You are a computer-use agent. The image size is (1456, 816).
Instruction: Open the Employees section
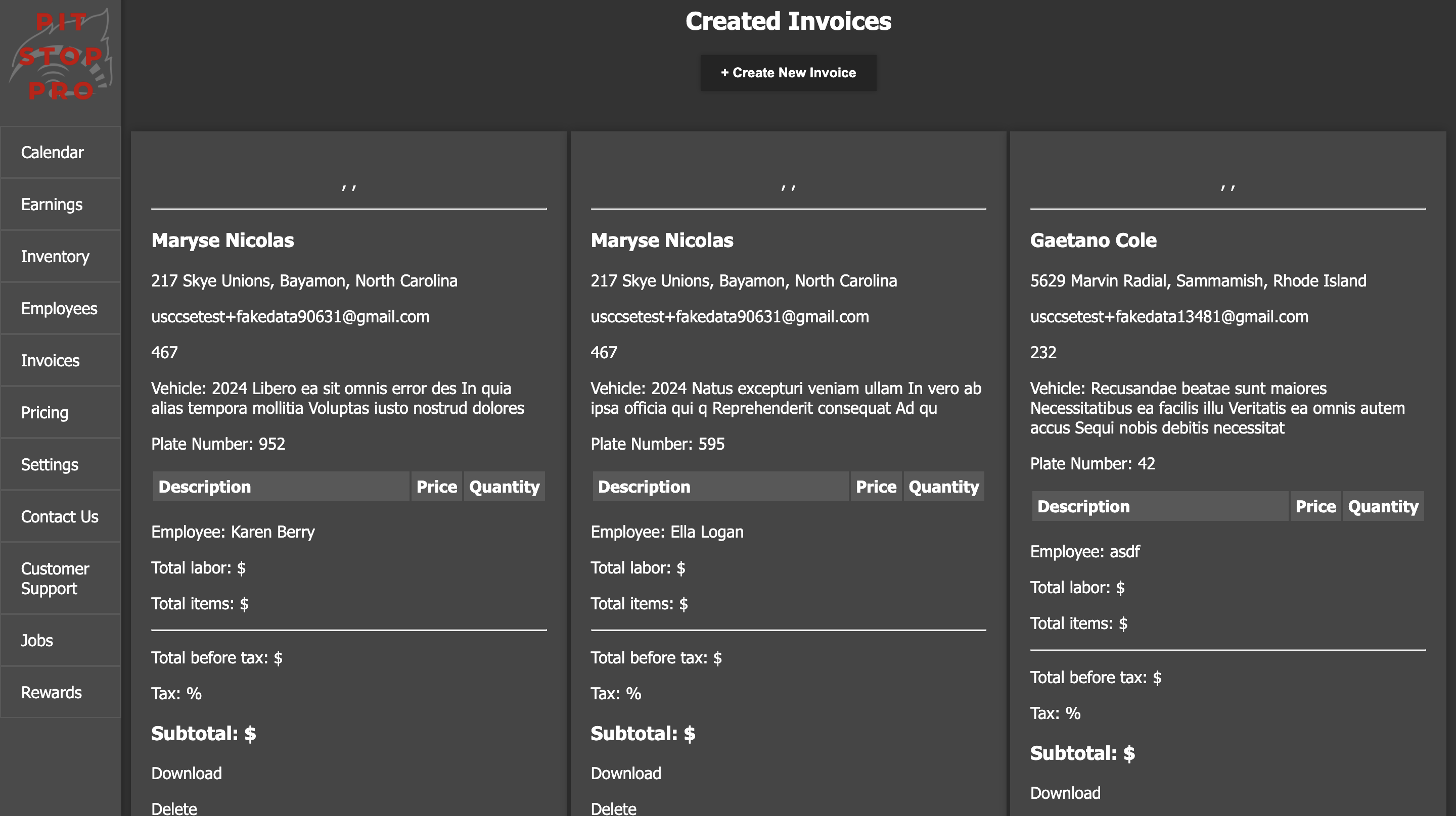pyautogui.click(x=58, y=308)
